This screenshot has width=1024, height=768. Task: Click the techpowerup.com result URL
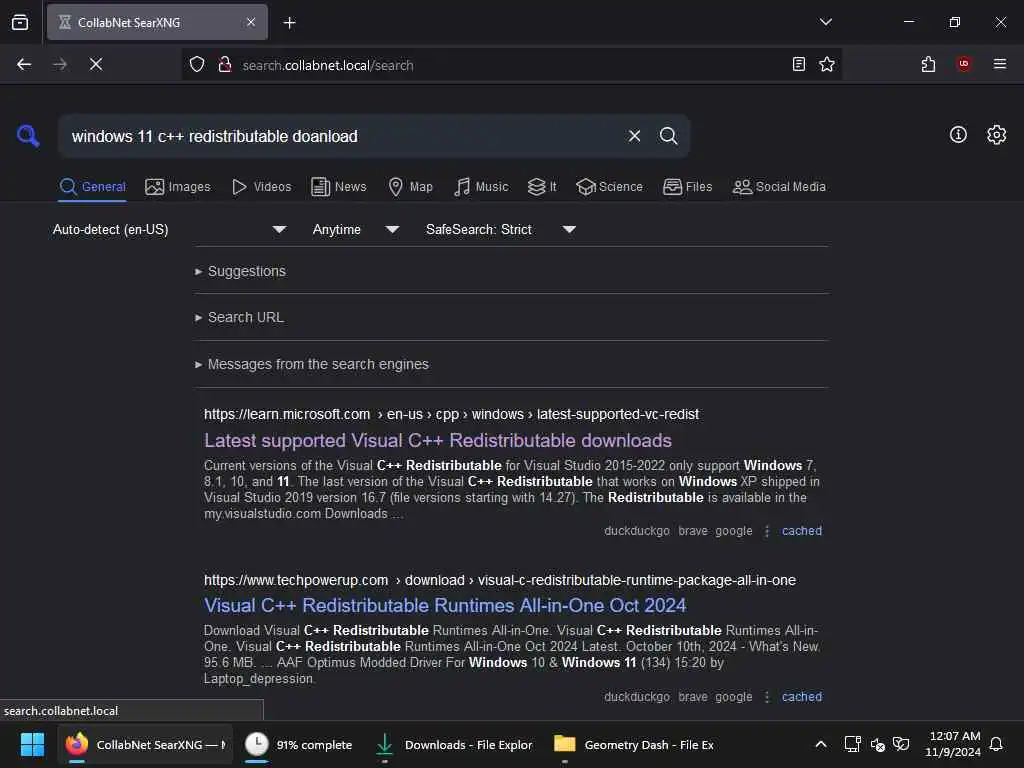click(x=500, y=580)
